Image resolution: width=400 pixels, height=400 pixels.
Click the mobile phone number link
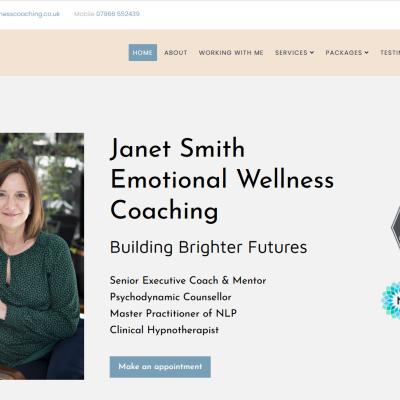tap(118, 14)
